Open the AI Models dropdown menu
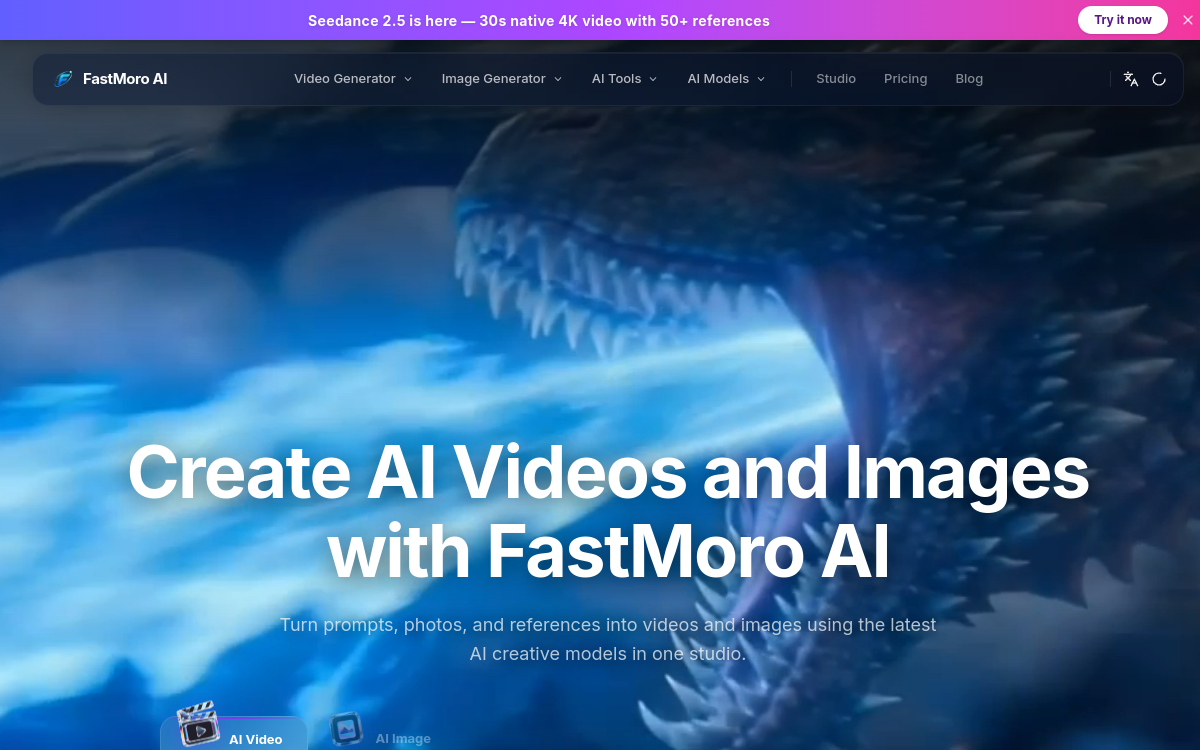1200x750 pixels. point(726,79)
